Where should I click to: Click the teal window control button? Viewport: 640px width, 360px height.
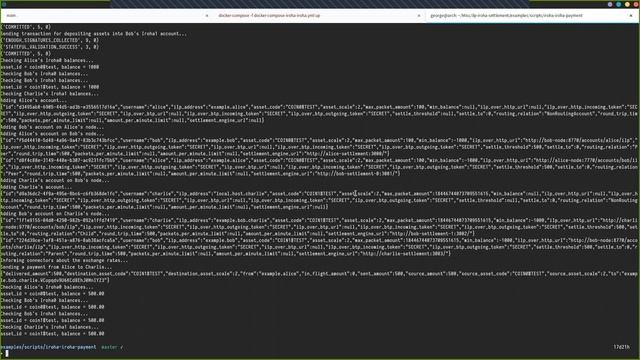[619, 4]
